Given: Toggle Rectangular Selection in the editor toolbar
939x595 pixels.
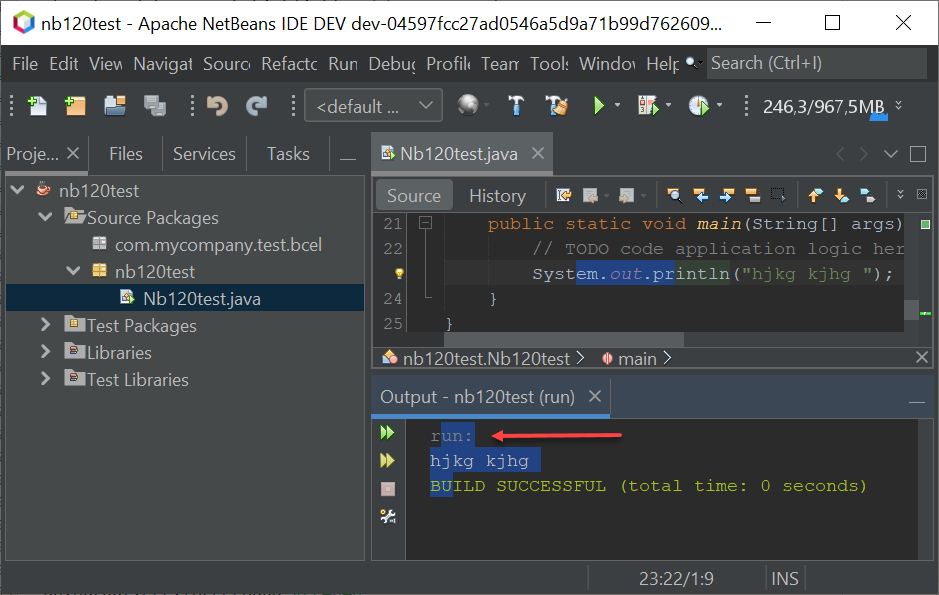Looking at the screenshot, I should click(778, 195).
